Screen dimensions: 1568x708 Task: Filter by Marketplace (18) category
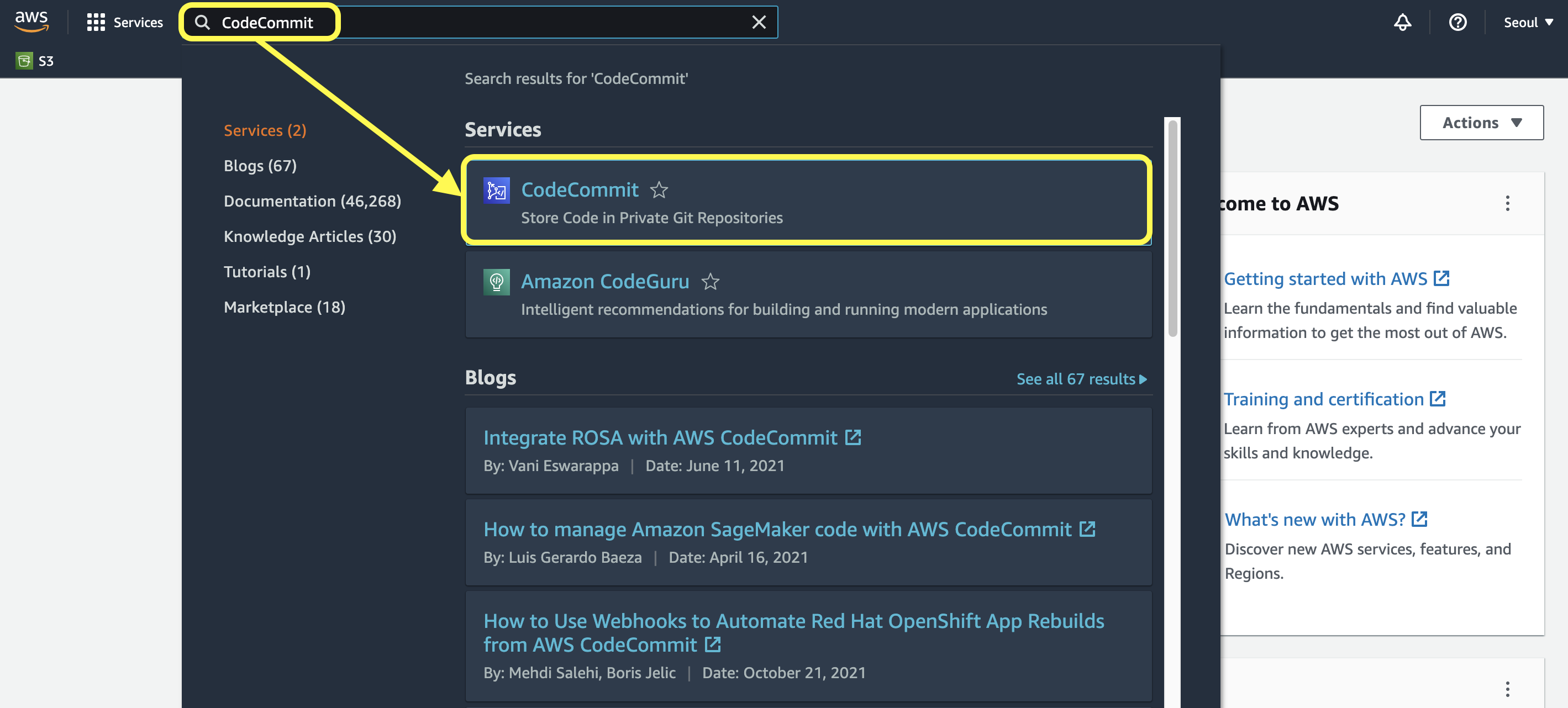click(284, 307)
